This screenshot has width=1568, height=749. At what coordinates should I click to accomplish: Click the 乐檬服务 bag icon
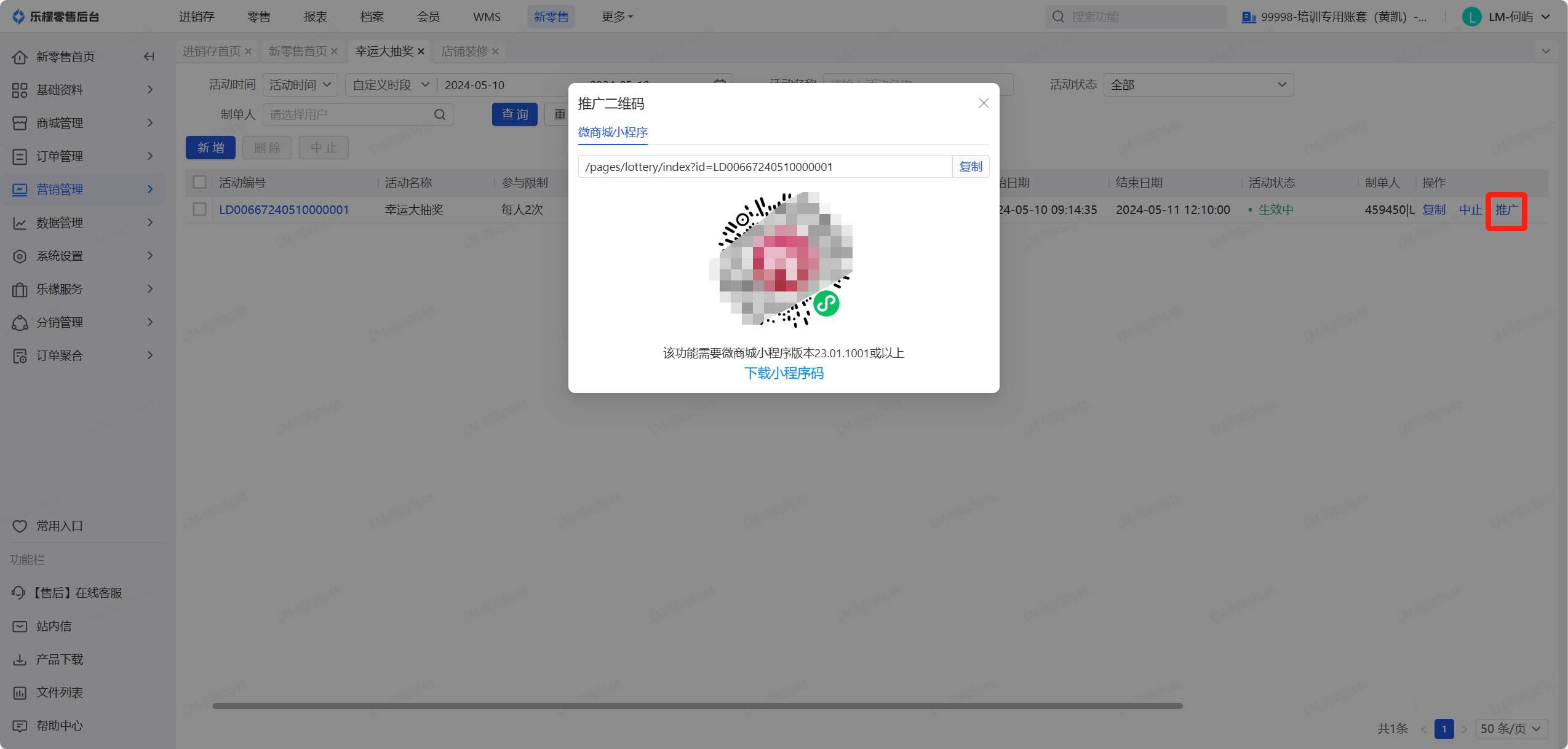20,289
